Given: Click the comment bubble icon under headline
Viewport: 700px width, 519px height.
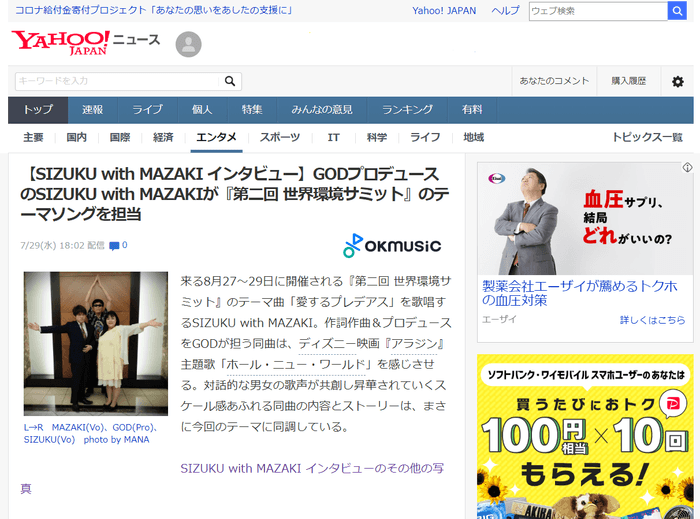Looking at the screenshot, I should click(114, 245).
